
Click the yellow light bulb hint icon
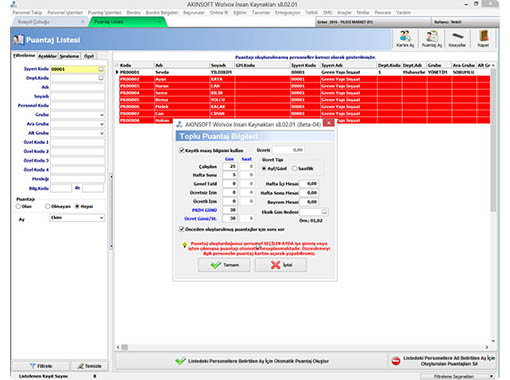pos(184,245)
